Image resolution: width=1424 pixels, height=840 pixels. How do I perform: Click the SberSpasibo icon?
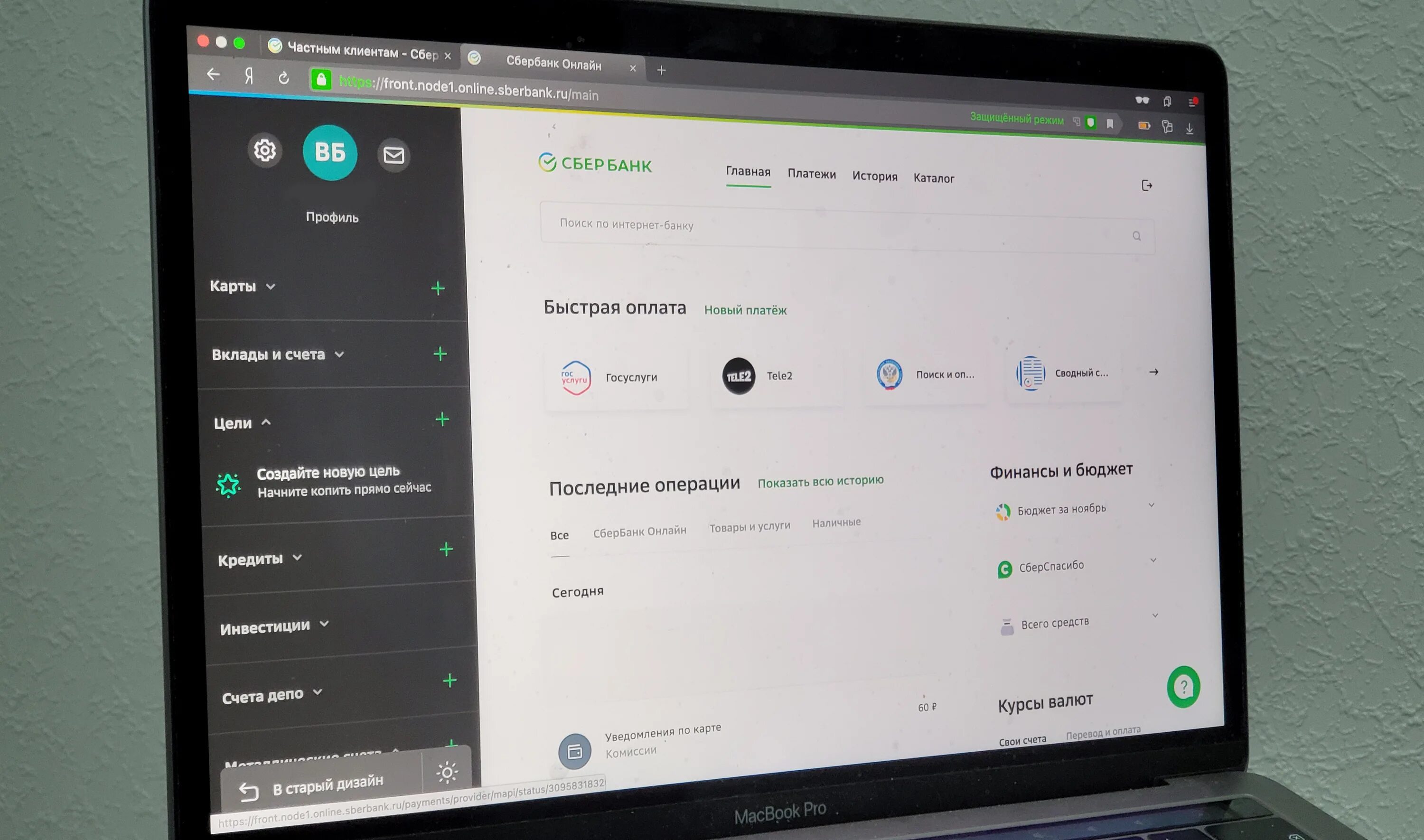point(1001,567)
